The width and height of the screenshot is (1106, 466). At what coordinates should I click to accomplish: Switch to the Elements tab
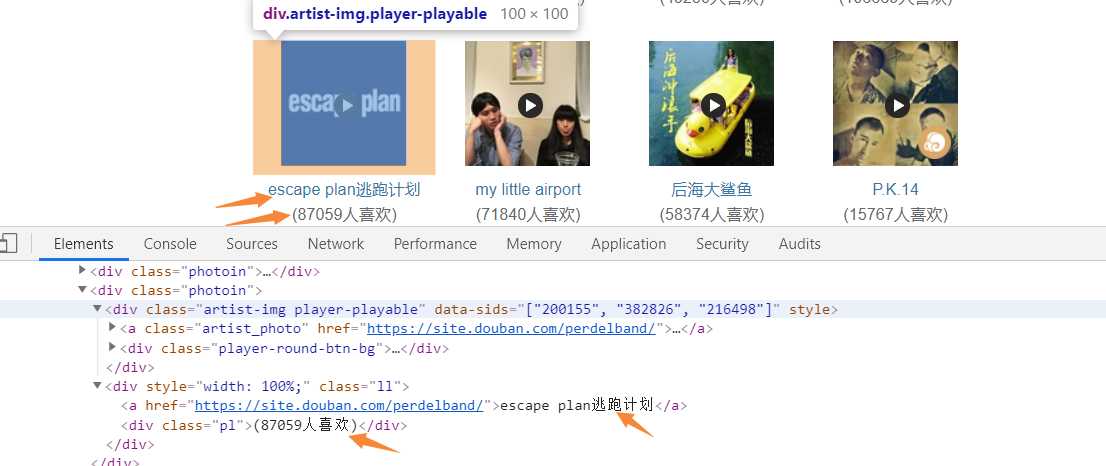(x=83, y=244)
